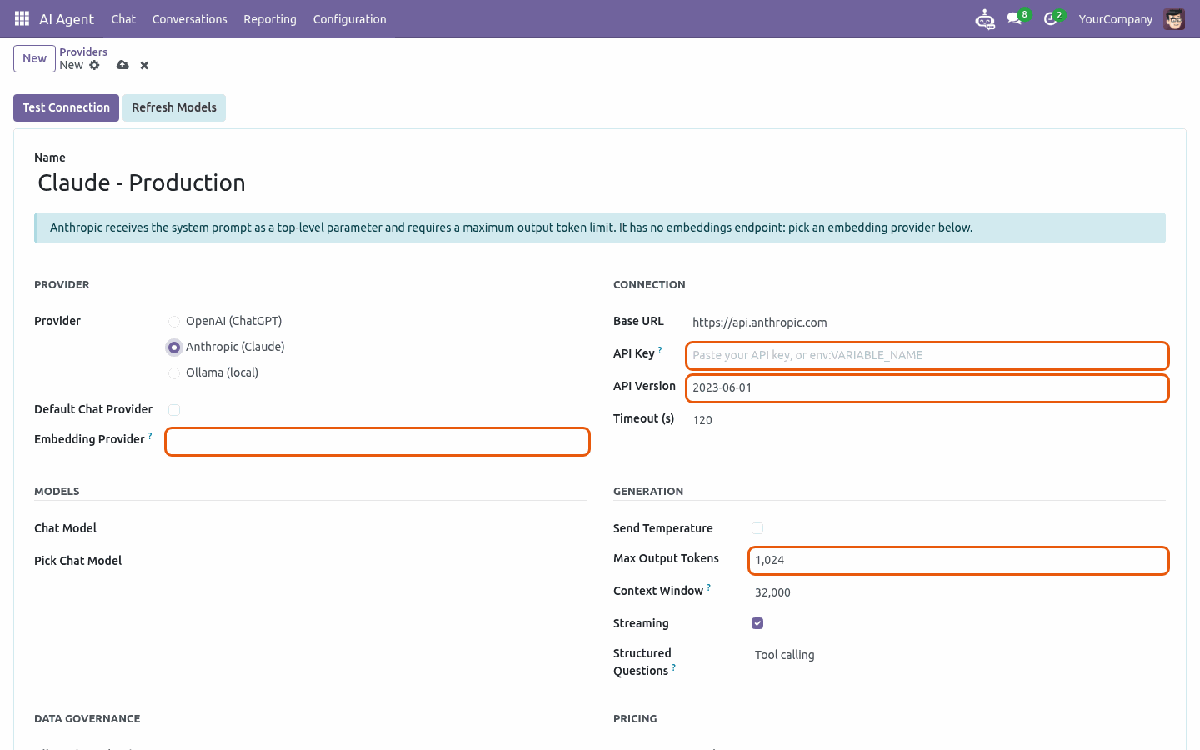Save record with the cloud upload icon
1200x750 pixels.
click(x=122, y=65)
